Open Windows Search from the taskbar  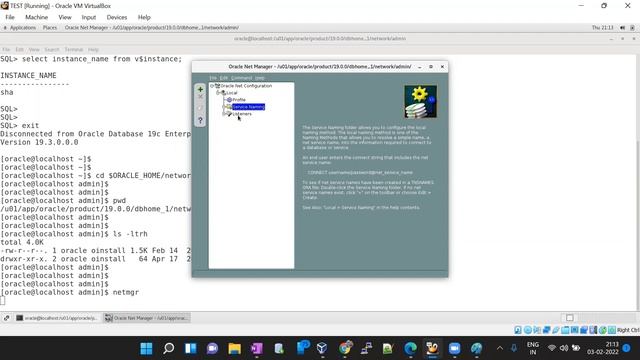pyautogui.click(x=168, y=348)
